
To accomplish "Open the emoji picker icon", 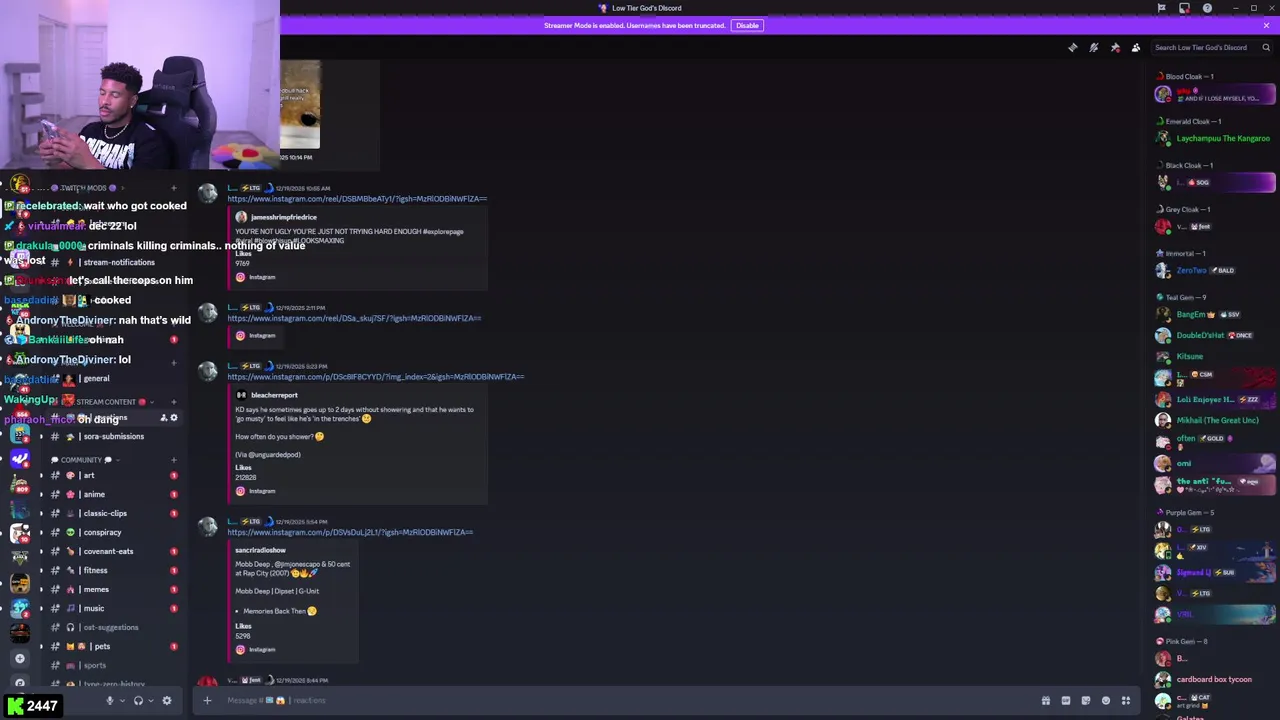I will click(1106, 700).
